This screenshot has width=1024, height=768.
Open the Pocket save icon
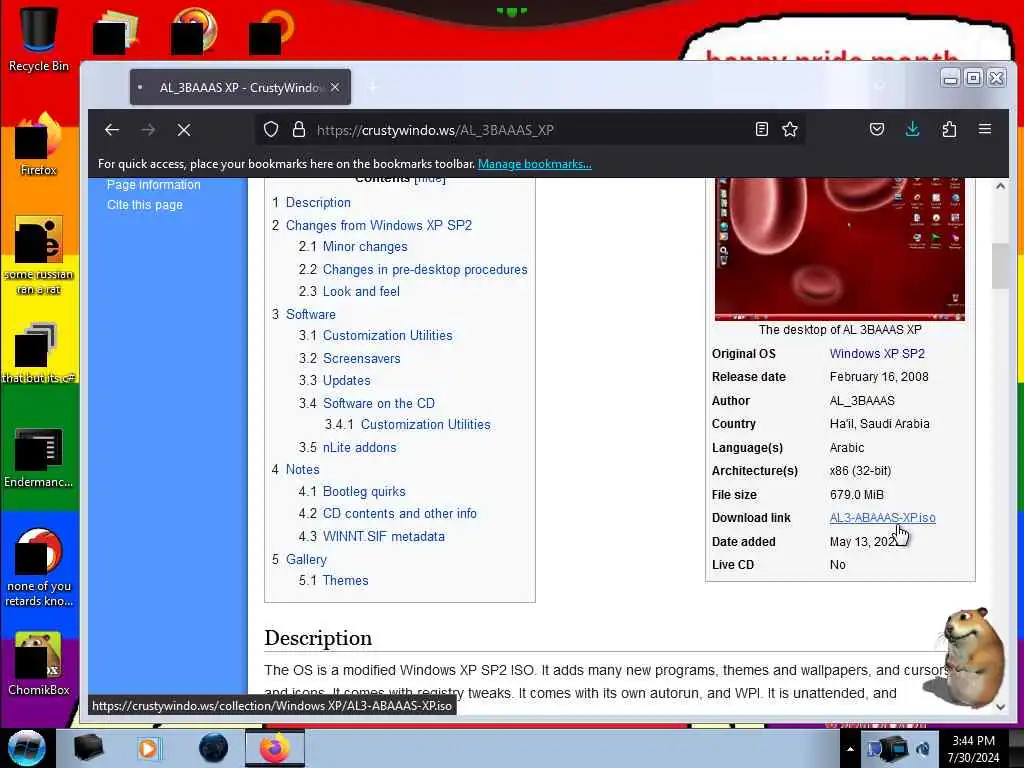pyautogui.click(x=876, y=129)
